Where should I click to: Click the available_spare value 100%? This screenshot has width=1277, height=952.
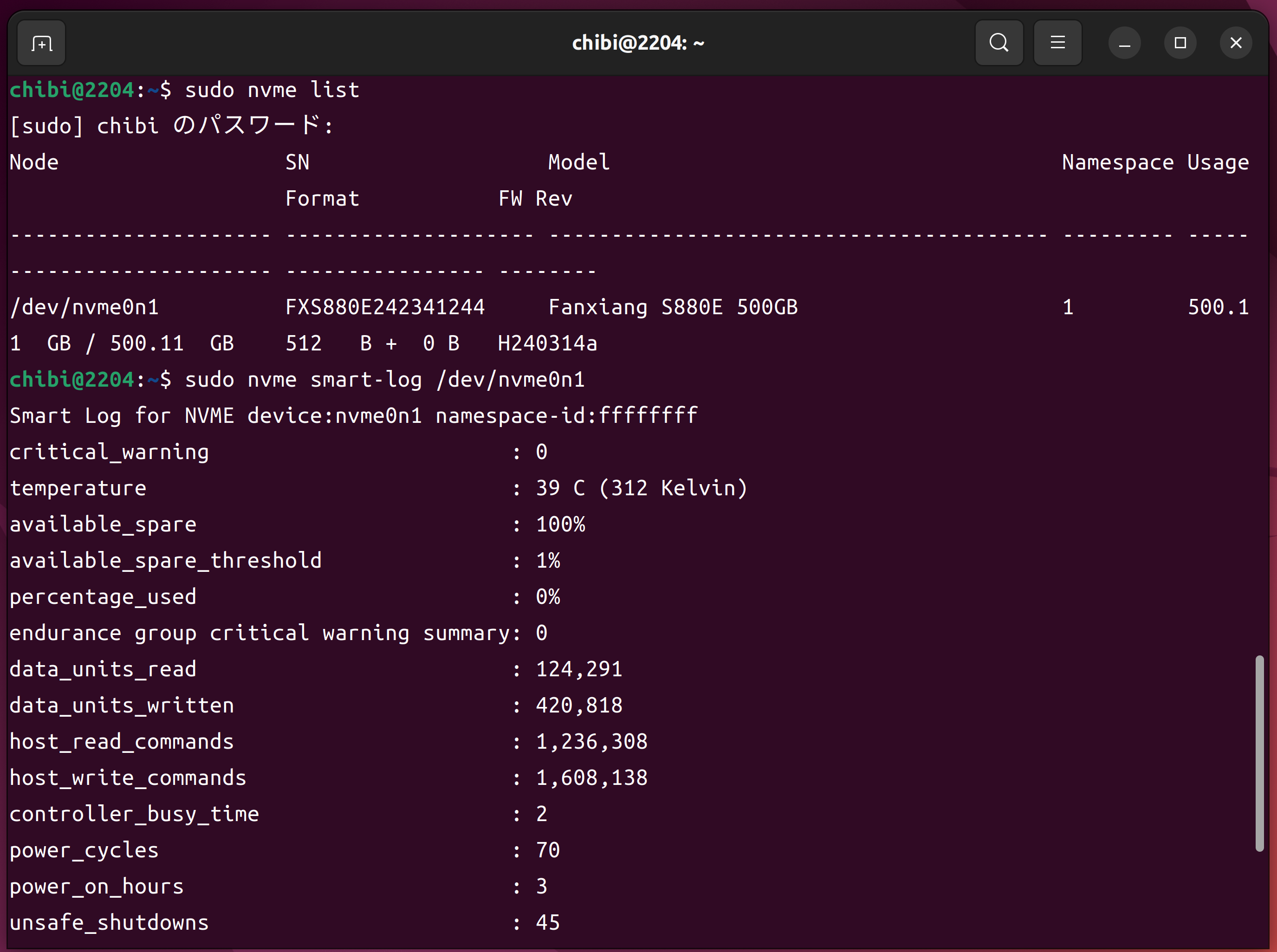(x=560, y=525)
